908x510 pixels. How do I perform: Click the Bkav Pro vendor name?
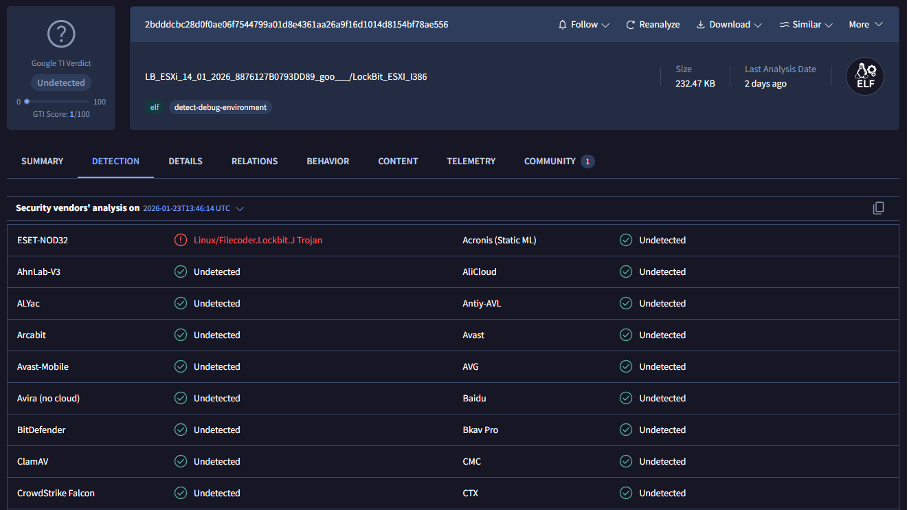(480, 430)
